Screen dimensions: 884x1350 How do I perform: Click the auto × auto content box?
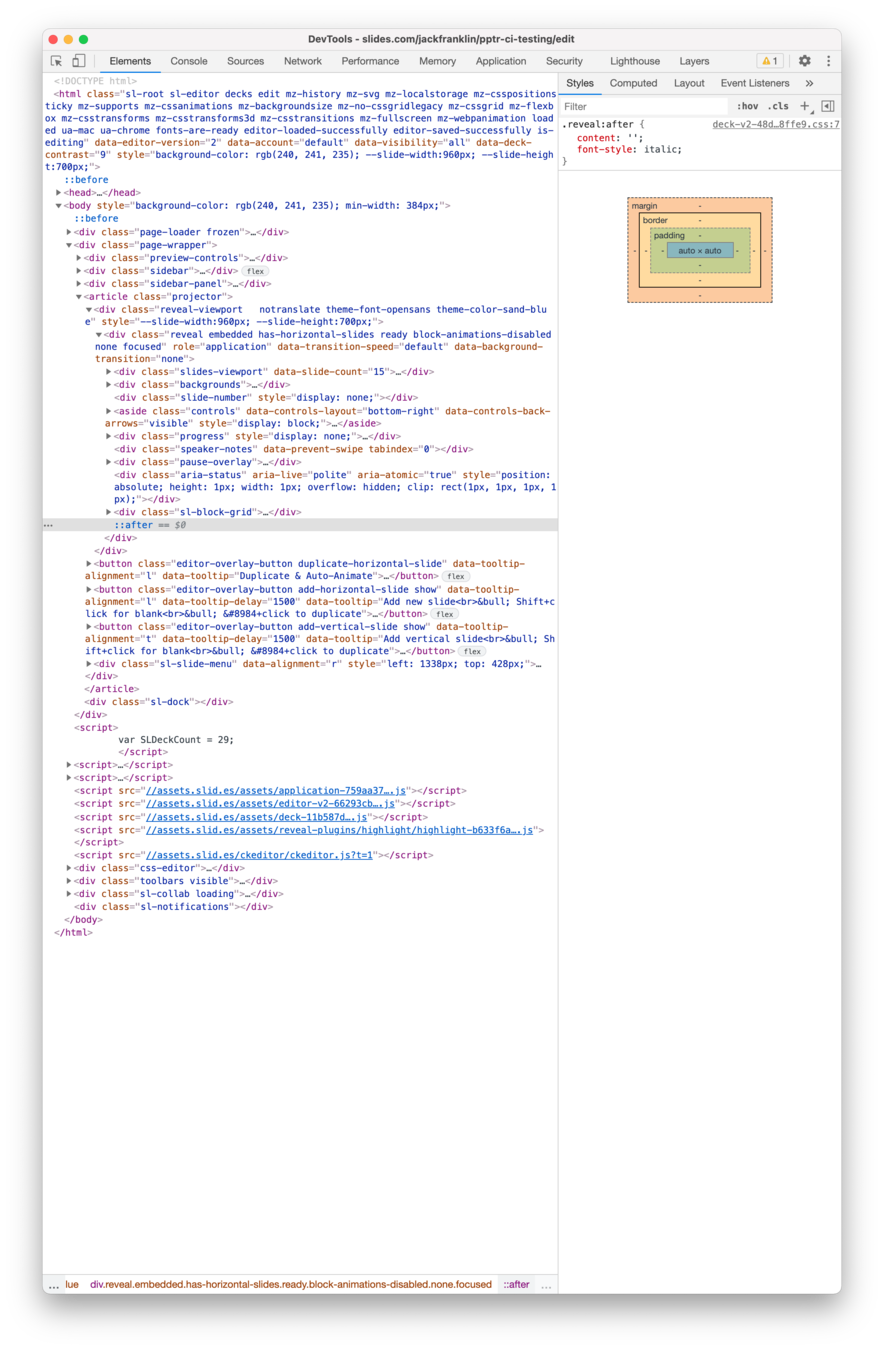tap(699, 250)
